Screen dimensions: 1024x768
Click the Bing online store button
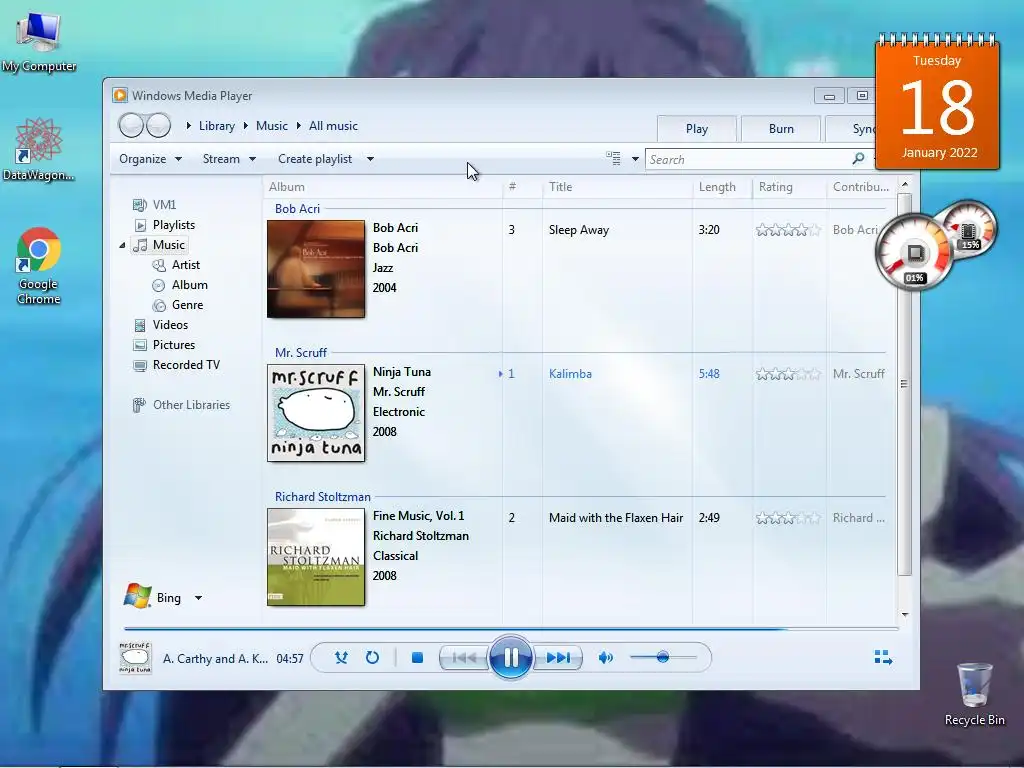153,597
